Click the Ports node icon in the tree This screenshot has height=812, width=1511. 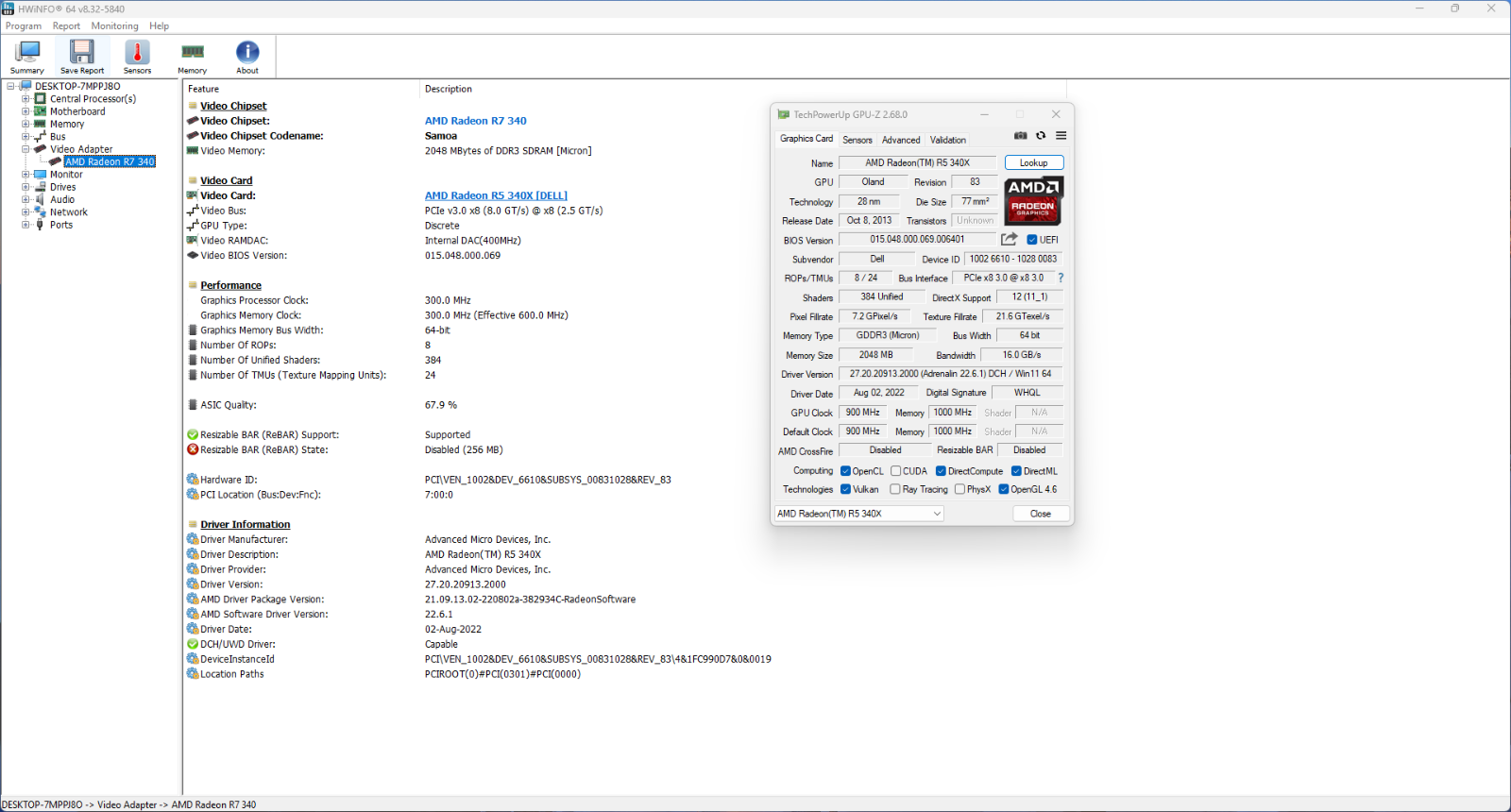(x=41, y=225)
